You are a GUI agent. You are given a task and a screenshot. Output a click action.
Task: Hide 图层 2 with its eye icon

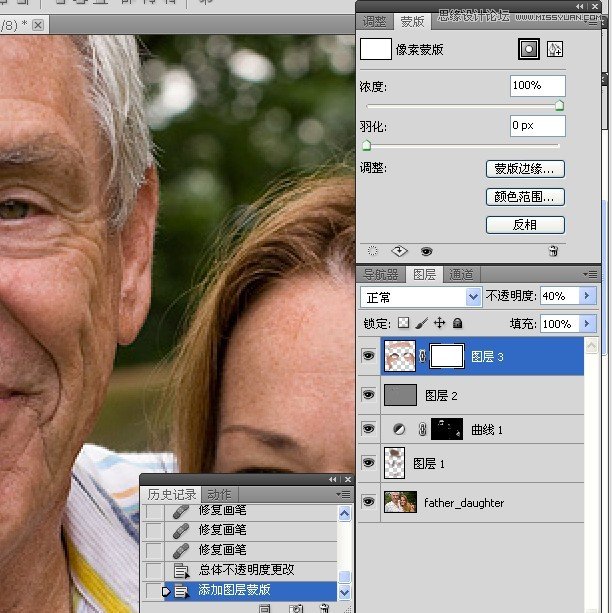[368, 394]
